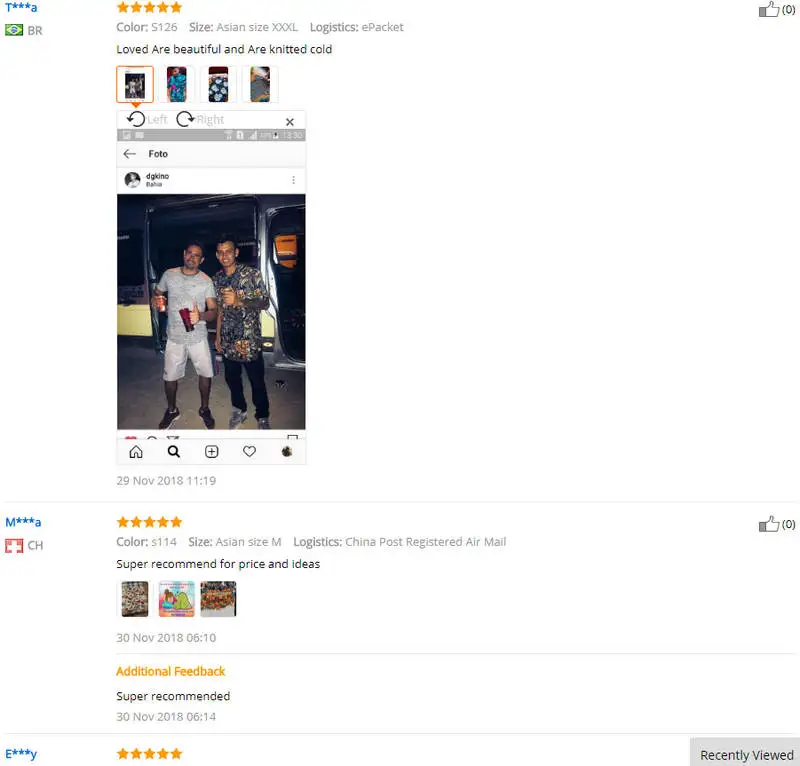This screenshot has height=766, width=800.
Task: Open second cartoon photo in M***a's review
Action: 177,599
